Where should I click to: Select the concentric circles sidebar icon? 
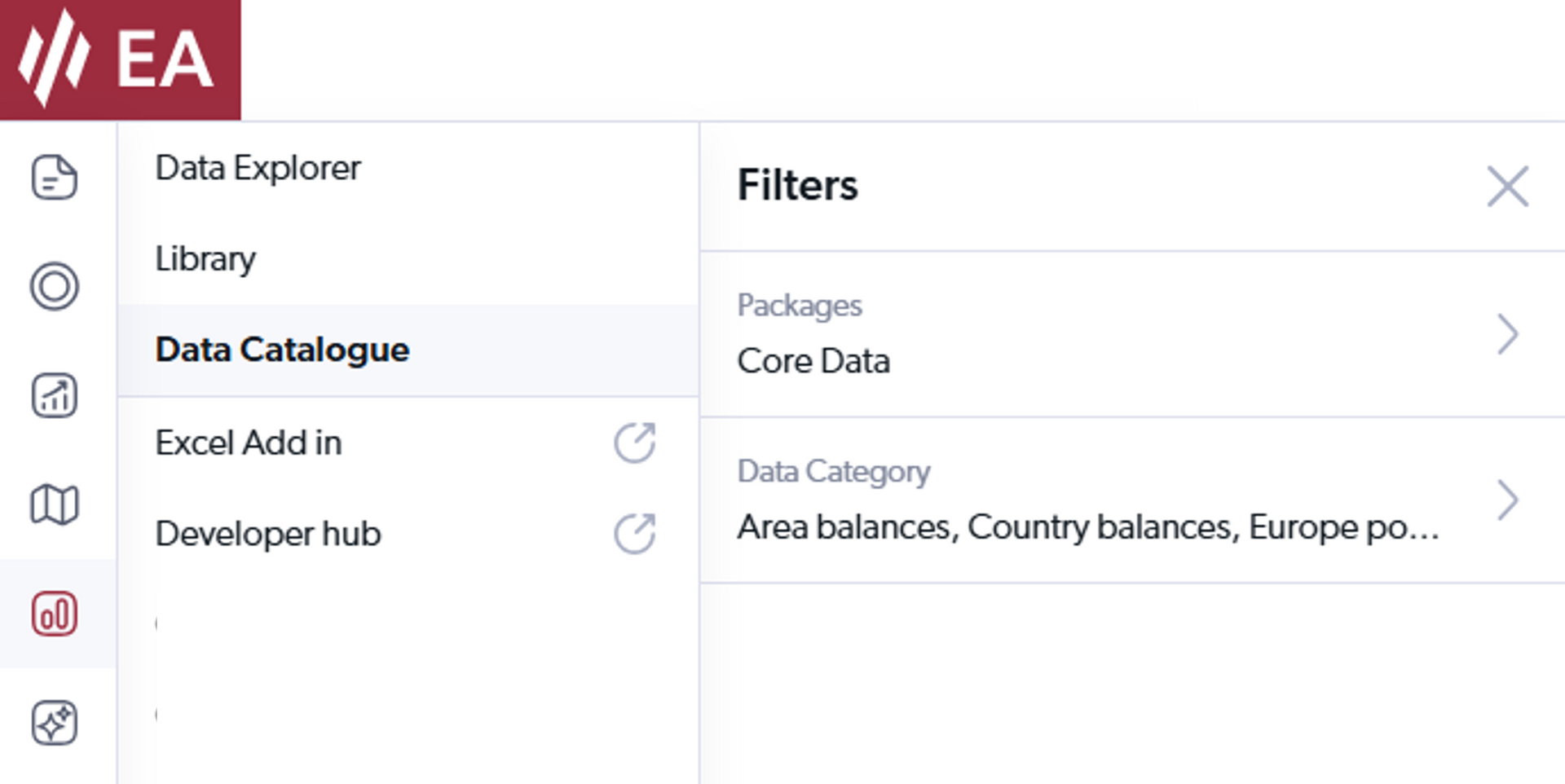pos(55,286)
